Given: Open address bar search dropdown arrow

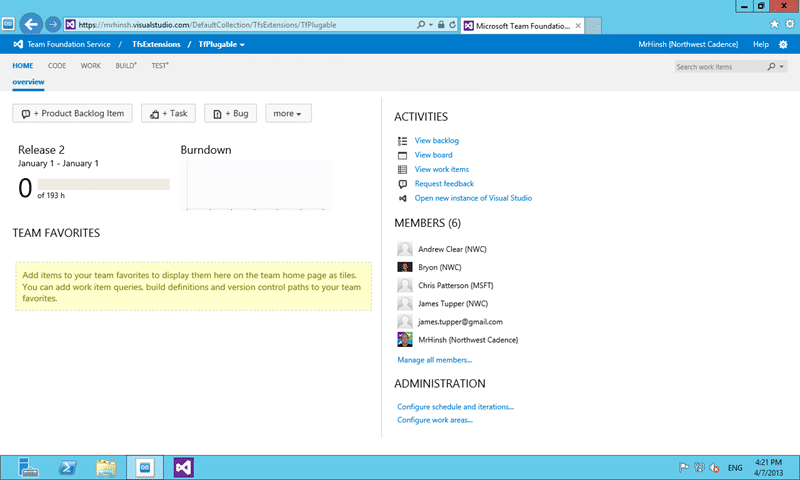Looking at the screenshot, I should (431, 24).
